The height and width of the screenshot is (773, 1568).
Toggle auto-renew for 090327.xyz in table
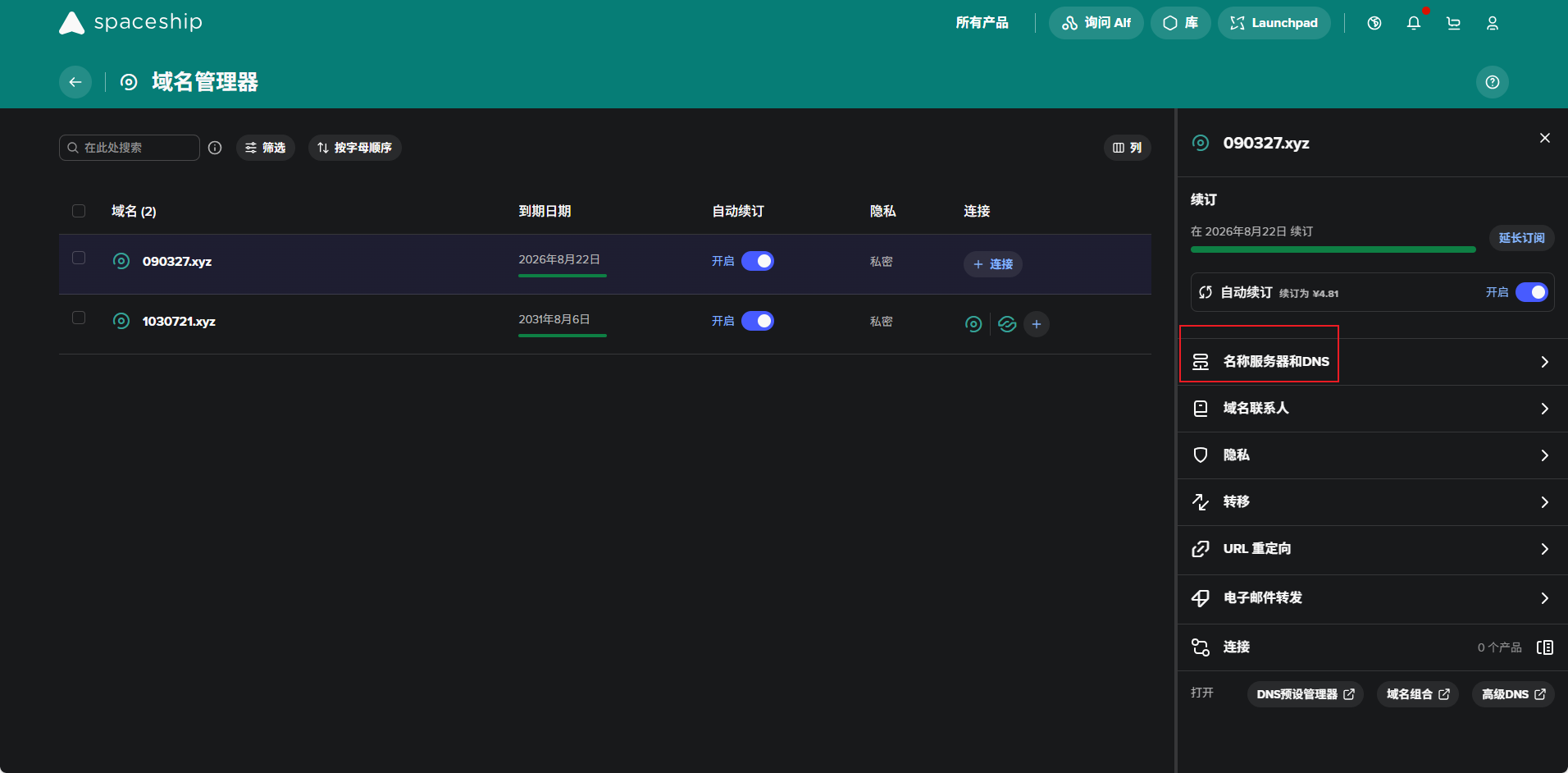click(757, 261)
